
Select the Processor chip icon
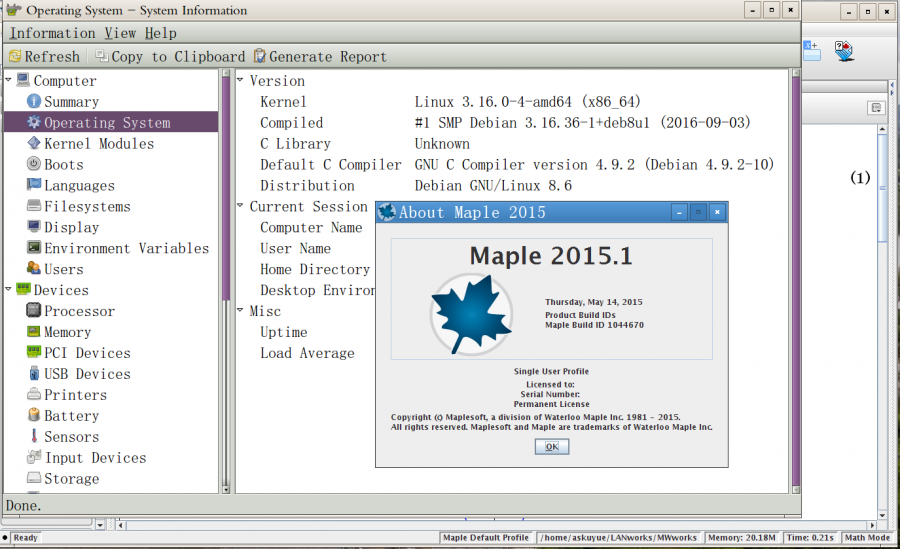[x=34, y=310]
